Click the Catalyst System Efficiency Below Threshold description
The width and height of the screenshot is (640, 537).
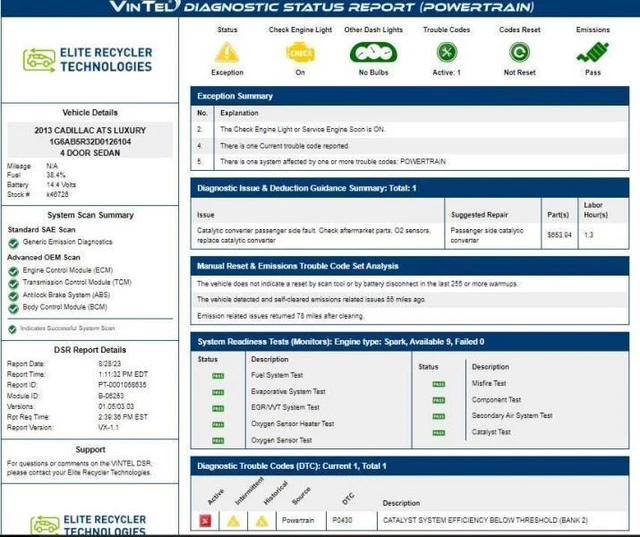click(x=485, y=520)
